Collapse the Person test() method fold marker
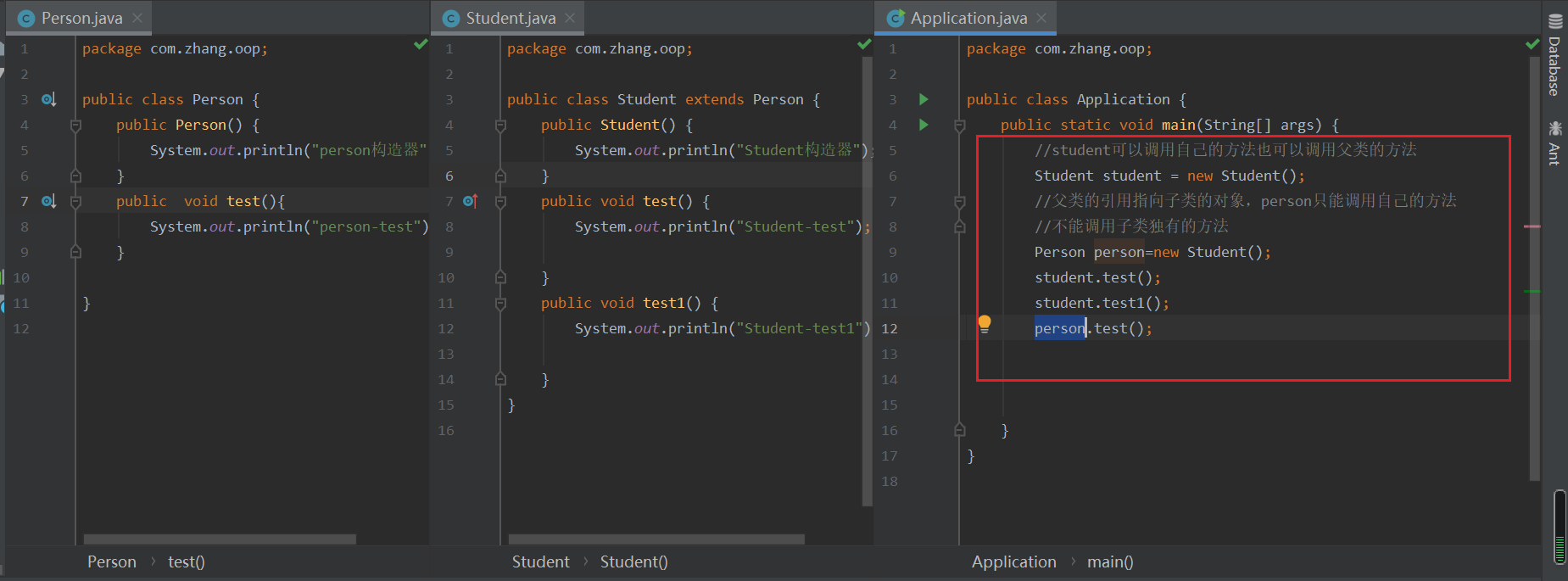 [75, 202]
